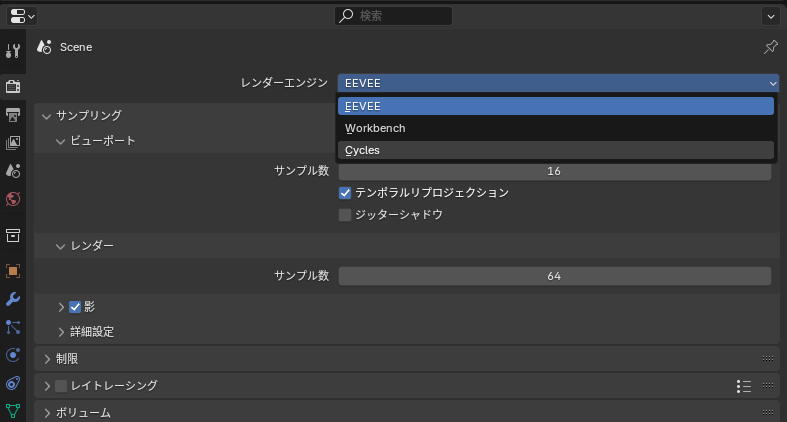
Task: Select Workbench render engine
Action: 556,128
